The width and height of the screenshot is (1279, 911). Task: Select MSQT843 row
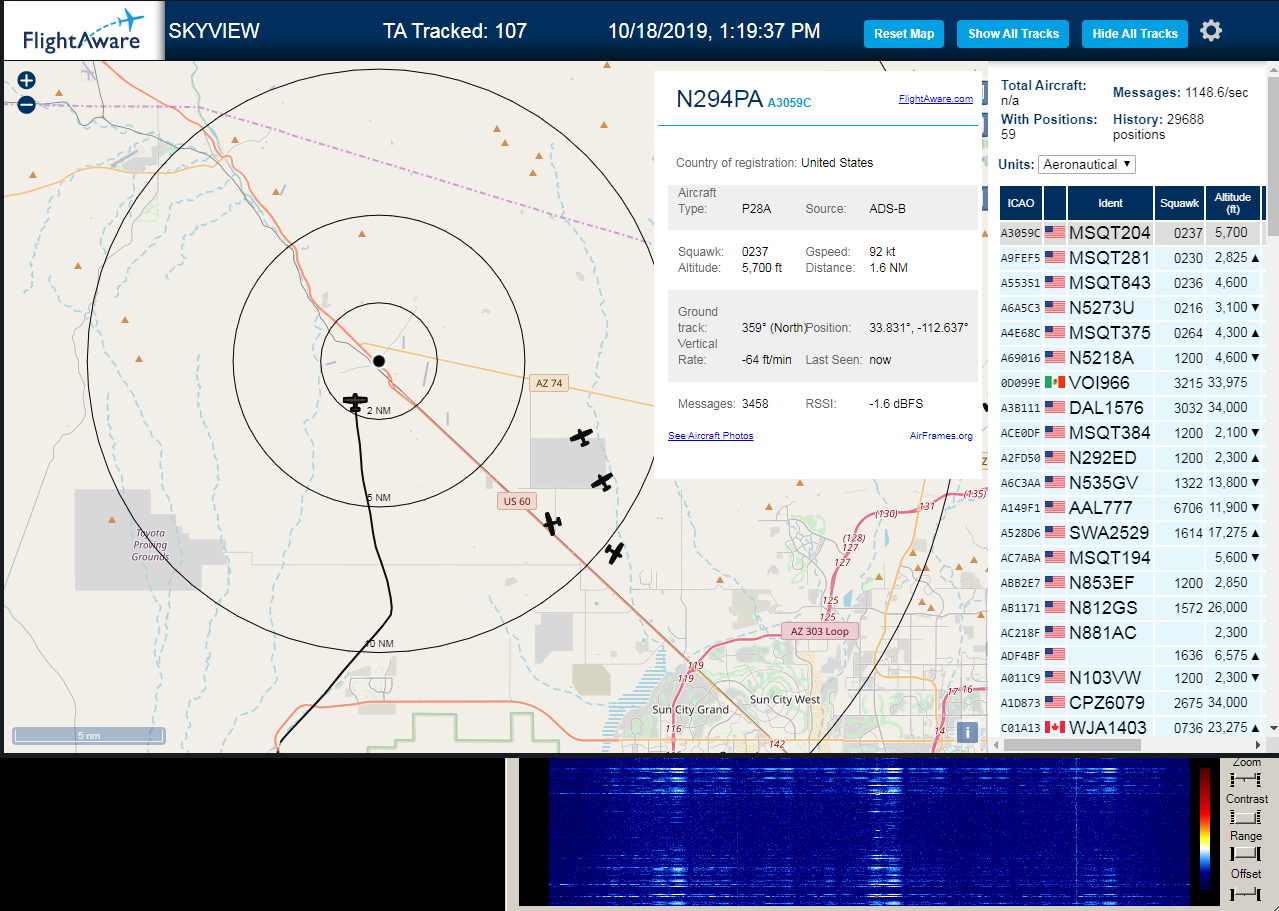coord(1132,283)
